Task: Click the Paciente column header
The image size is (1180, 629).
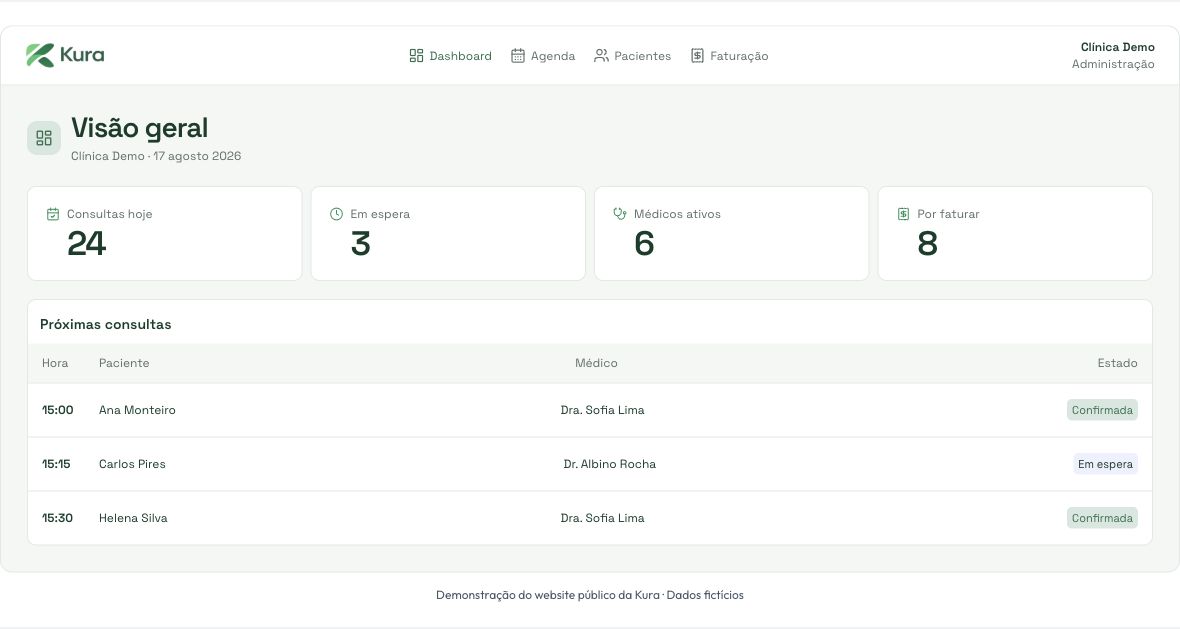Action: click(x=124, y=363)
